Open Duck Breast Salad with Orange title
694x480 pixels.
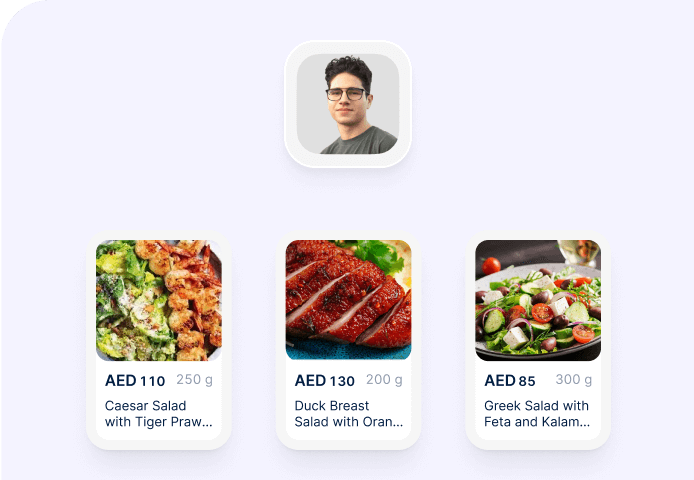[349, 414]
